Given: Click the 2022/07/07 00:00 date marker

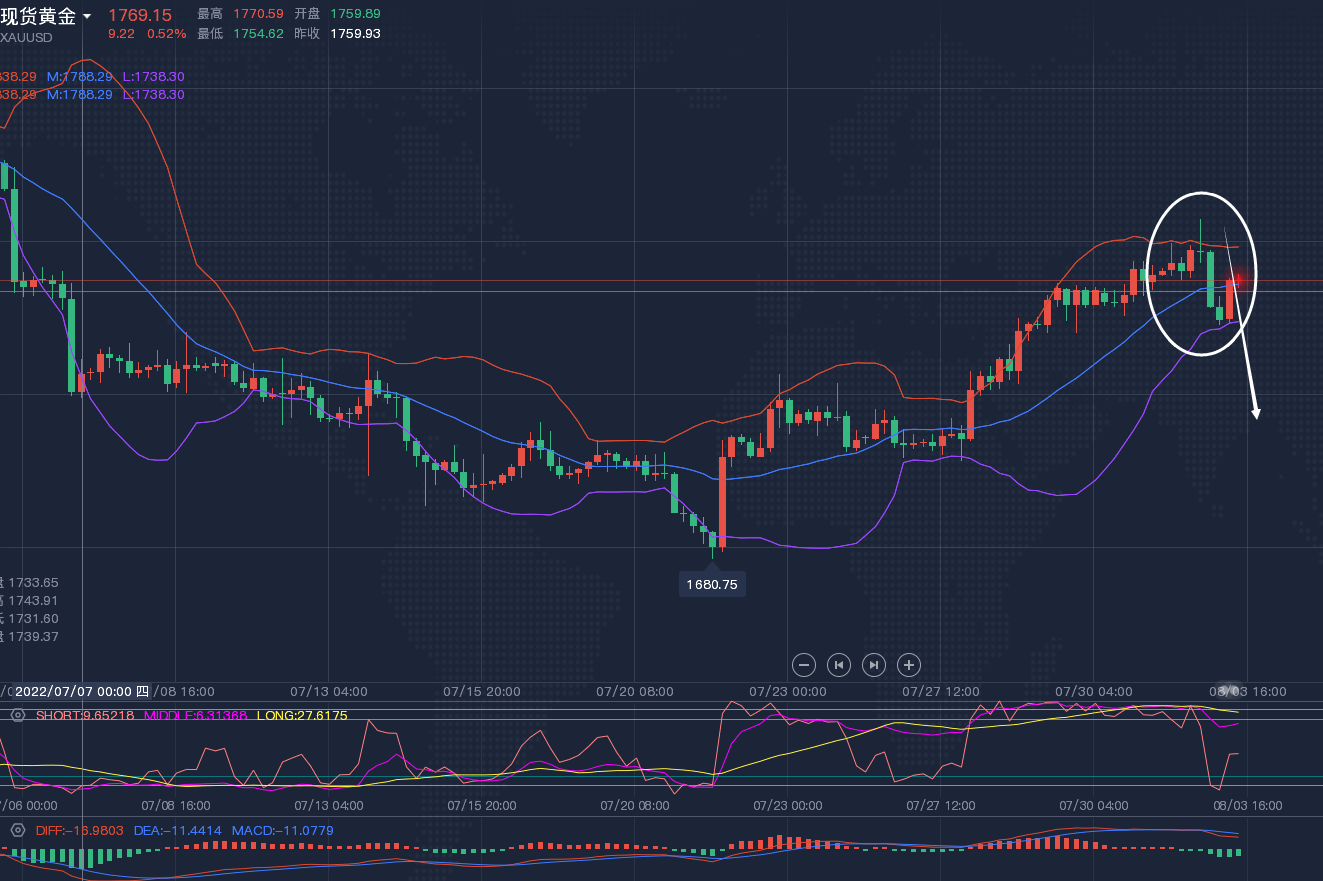Looking at the screenshot, I should pyautogui.click(x=74, y=691).
